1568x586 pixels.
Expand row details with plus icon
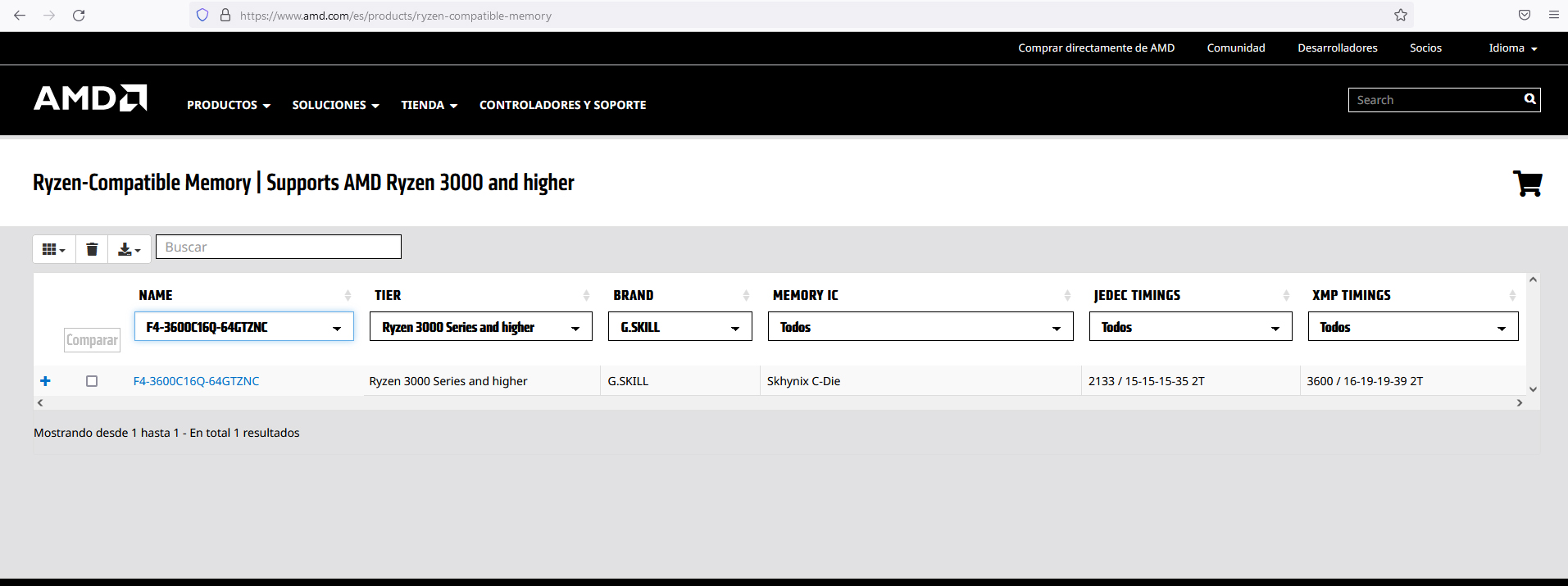click(x=45, y=381)
